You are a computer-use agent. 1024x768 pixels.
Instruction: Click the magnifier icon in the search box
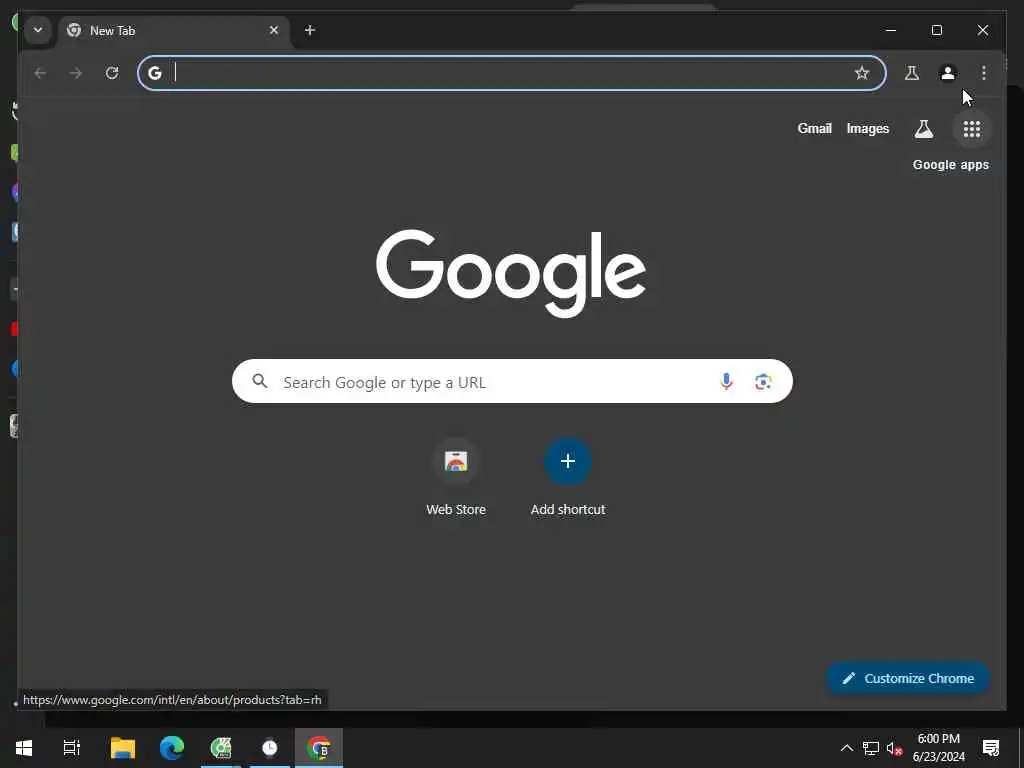[259, 381]
